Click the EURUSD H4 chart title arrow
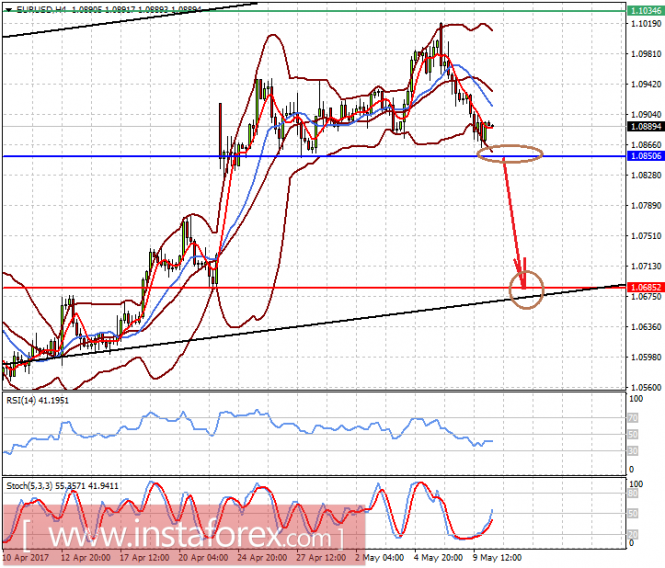This screenshot has height=568, width=665. [x=8, y=8]
